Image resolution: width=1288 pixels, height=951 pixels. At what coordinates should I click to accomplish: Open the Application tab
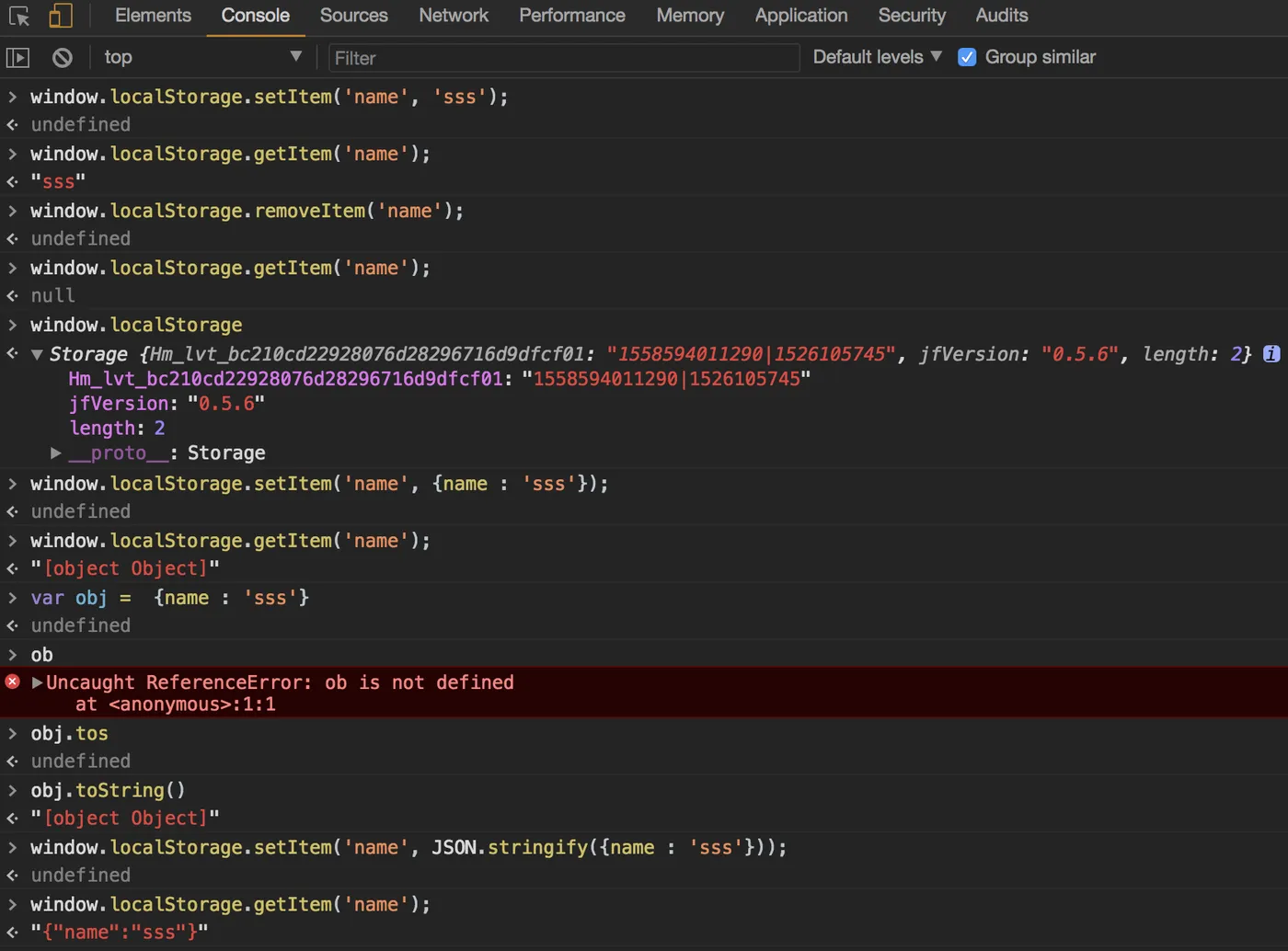[801, 16]
